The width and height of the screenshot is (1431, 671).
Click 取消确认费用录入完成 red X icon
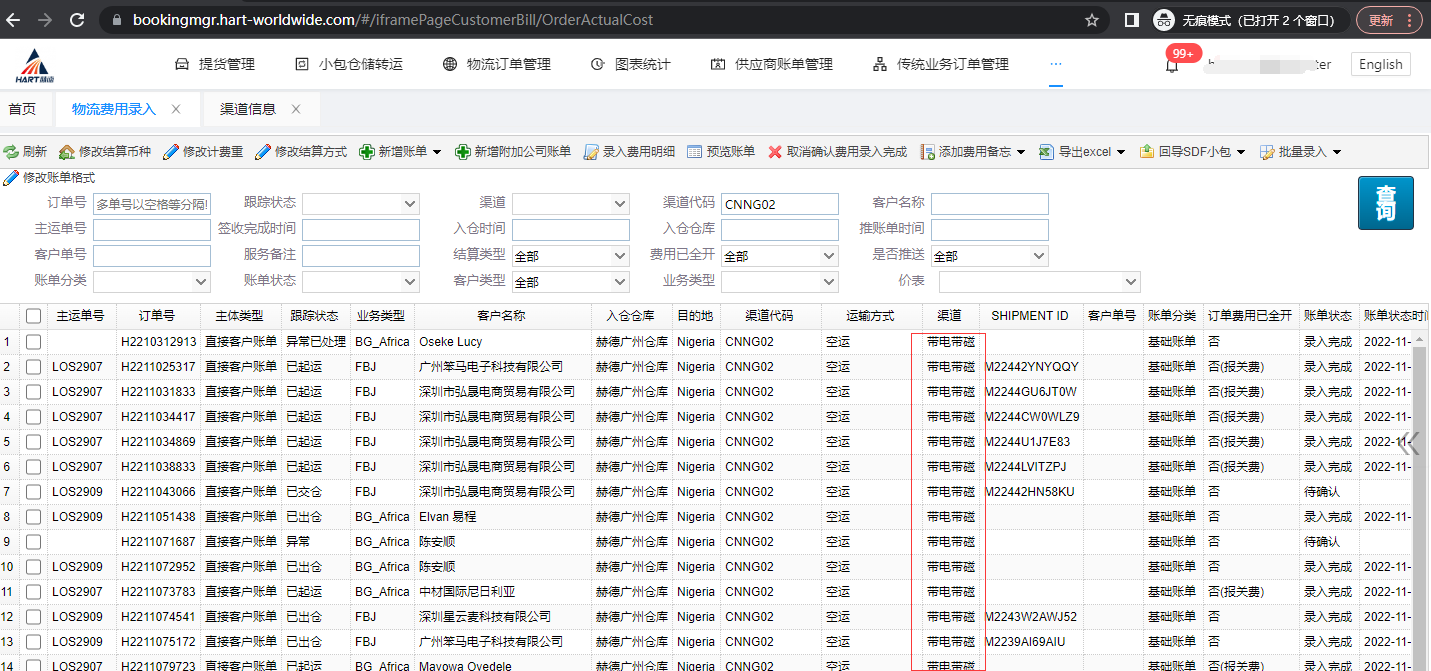(775, 152)
